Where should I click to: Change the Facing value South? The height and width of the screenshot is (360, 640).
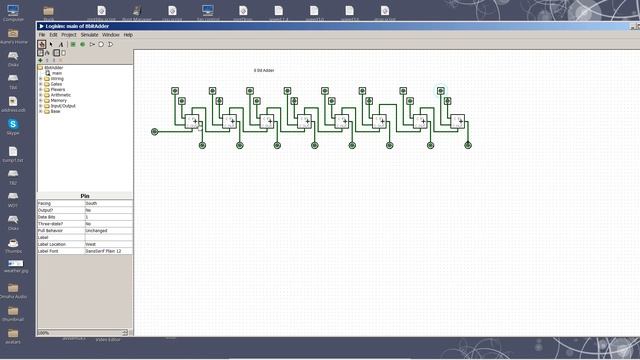point(108,203)
